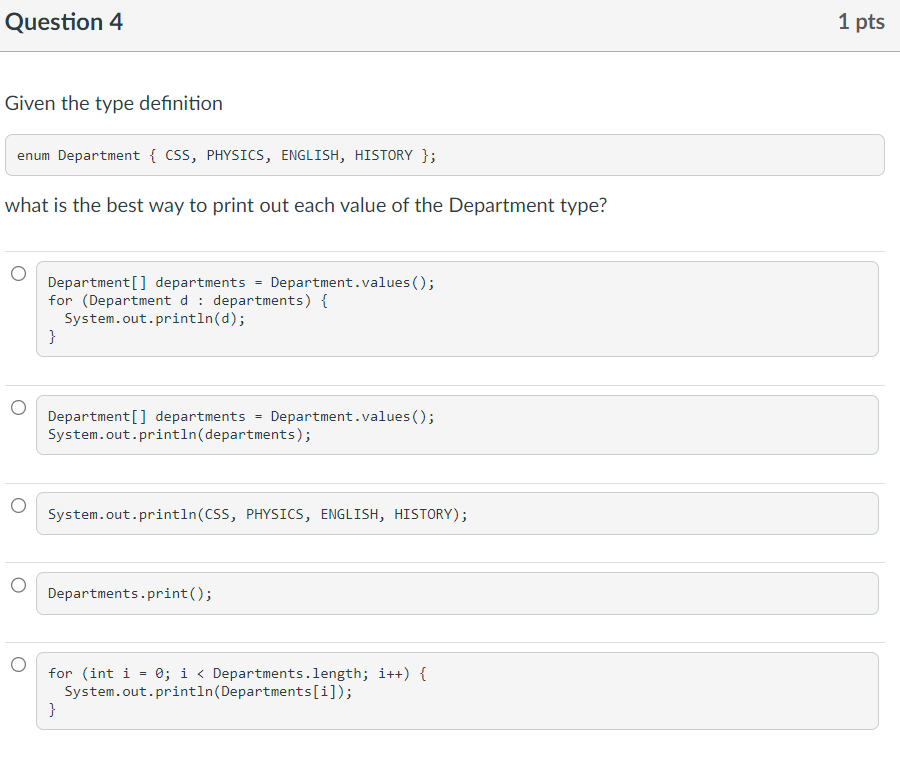The height and width of the screenshot is (760, 900).
Task: Click the 'Departments.print();' code text
Action: tap(130, 594)
